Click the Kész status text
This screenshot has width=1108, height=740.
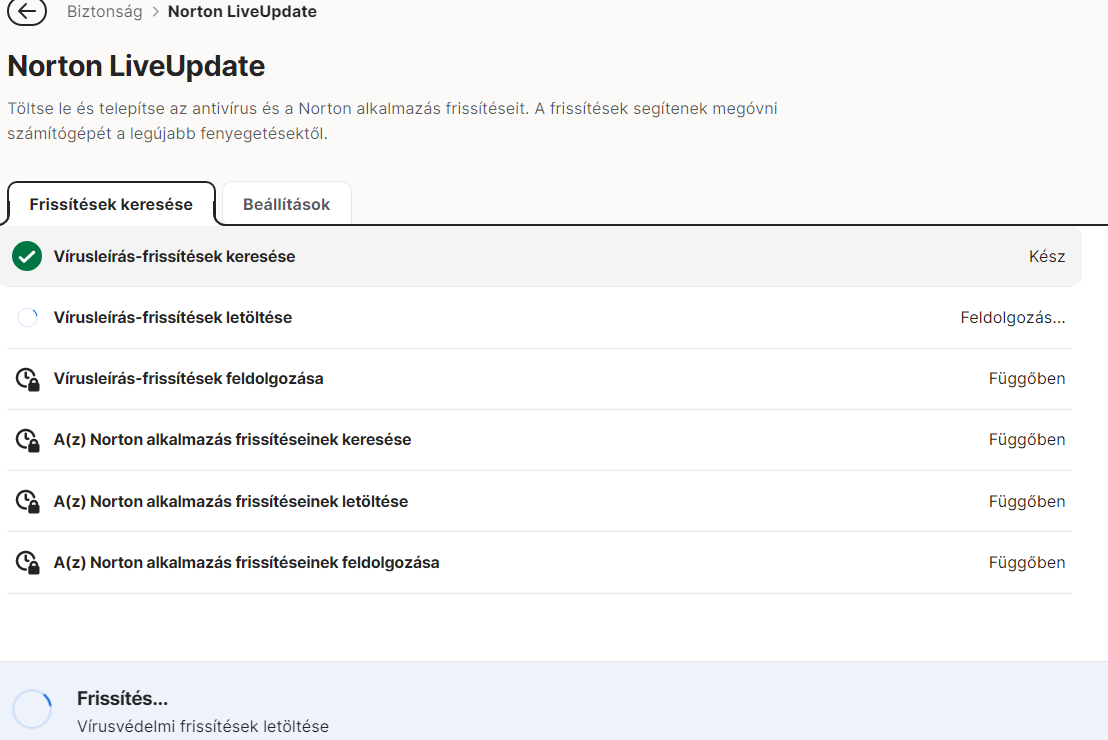click(x=1047, y=257)
